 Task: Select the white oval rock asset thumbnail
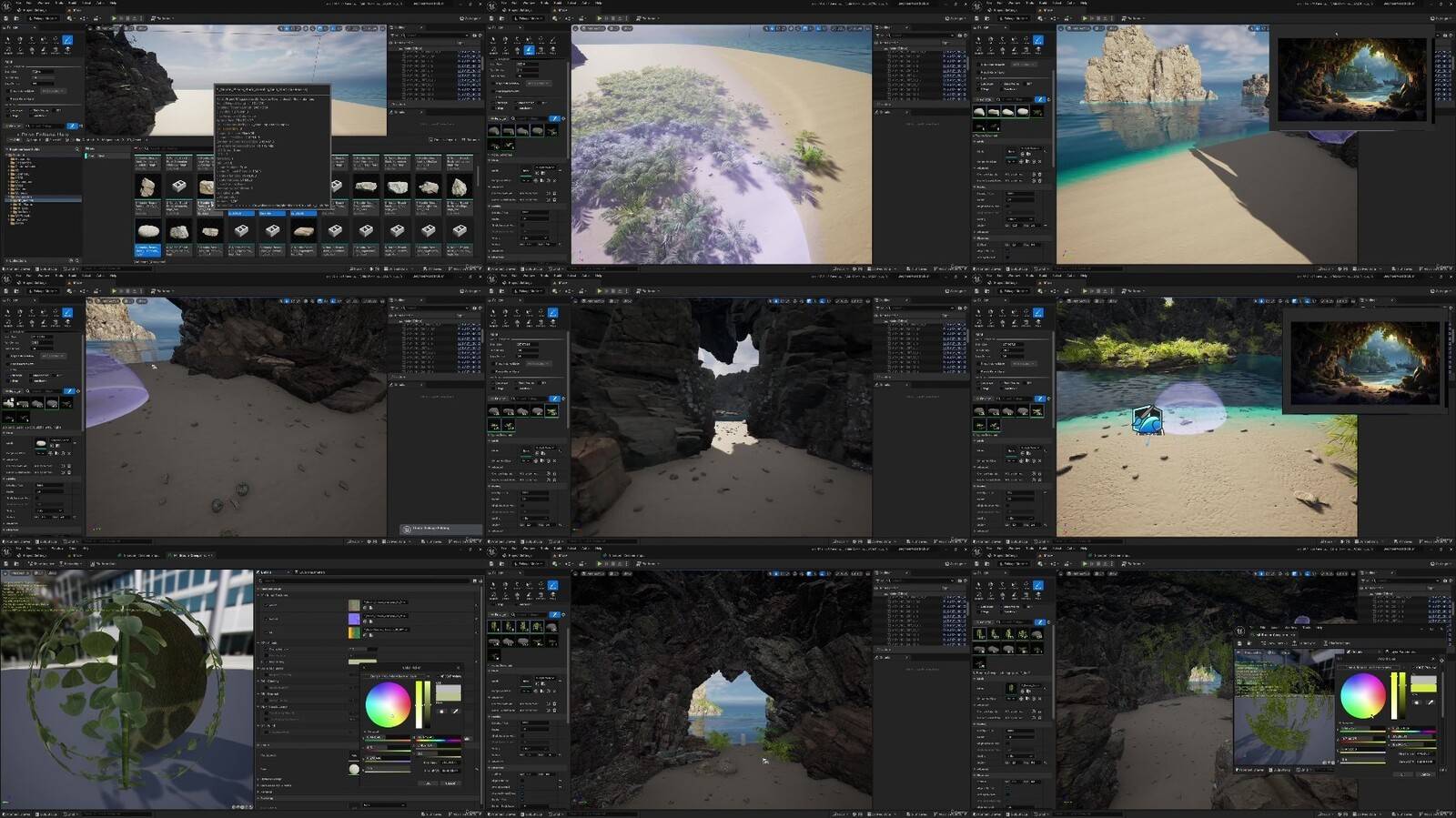coord(147,230)
